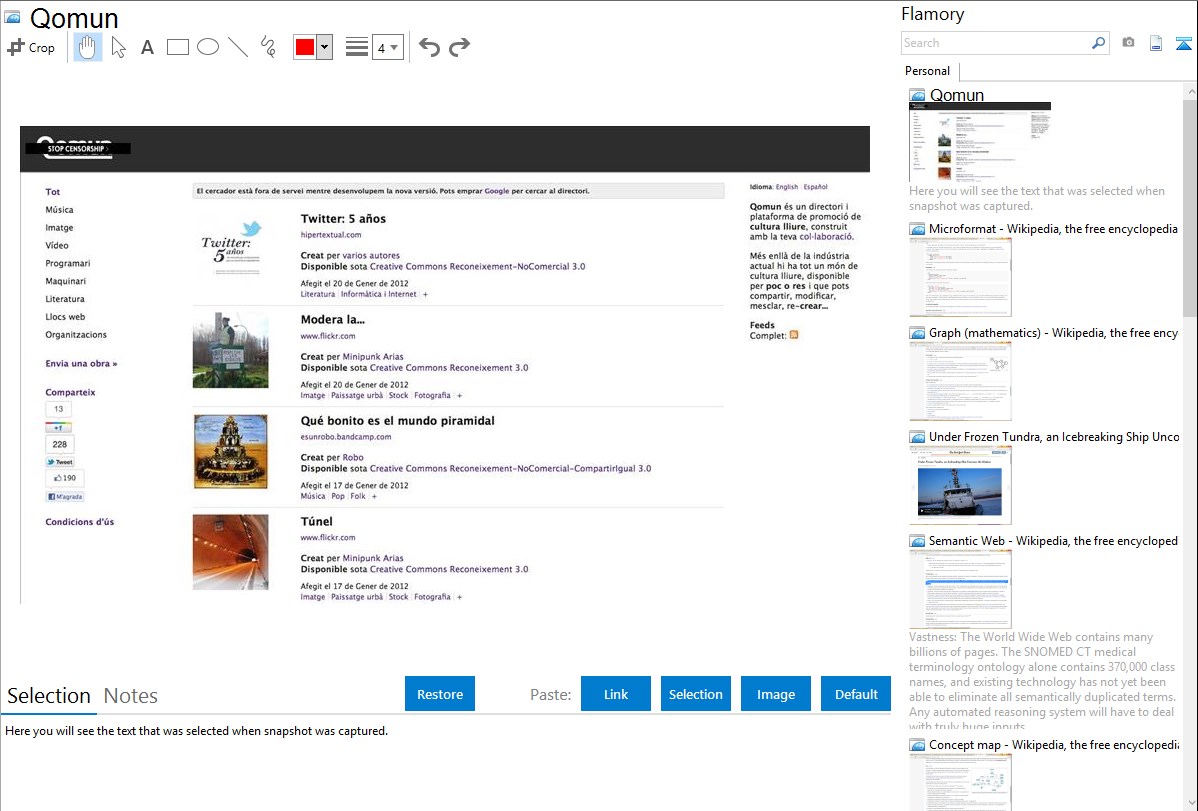
Task: Click the magnifier search icon
Action: point(1098,43)
